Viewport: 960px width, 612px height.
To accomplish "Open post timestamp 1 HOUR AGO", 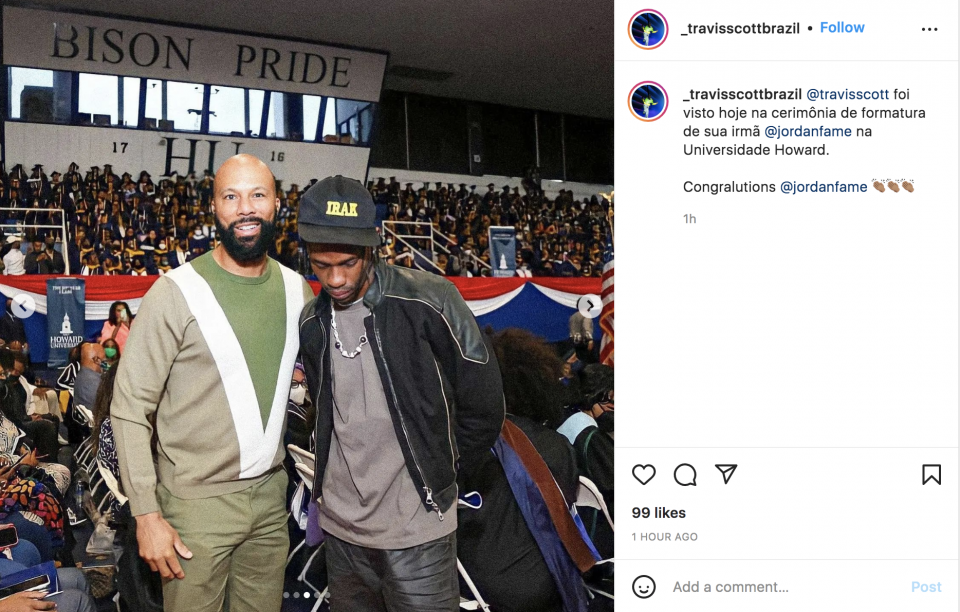I will tap(664, 537).
